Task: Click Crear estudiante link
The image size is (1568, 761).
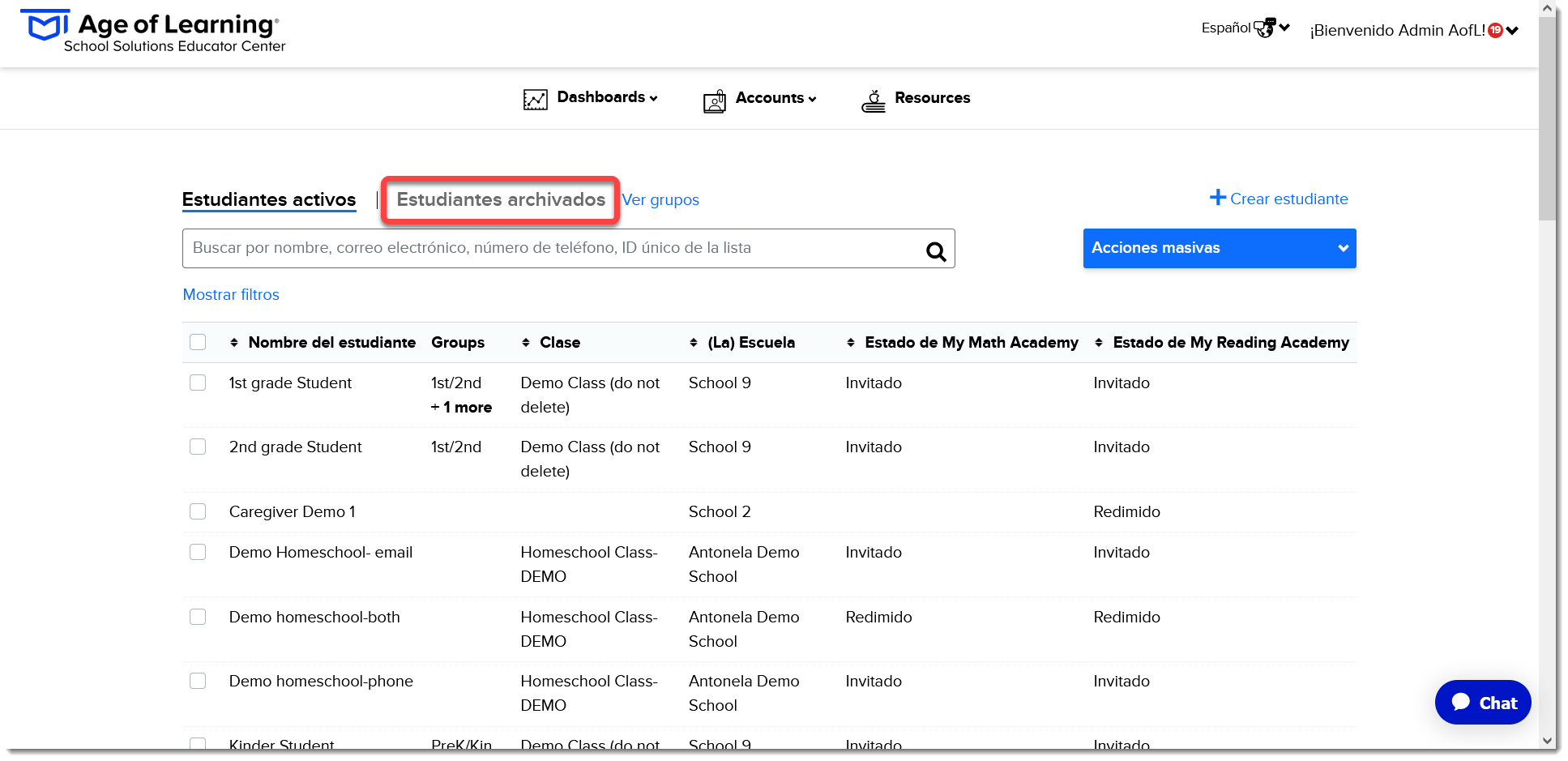Action: point(1288,199)
